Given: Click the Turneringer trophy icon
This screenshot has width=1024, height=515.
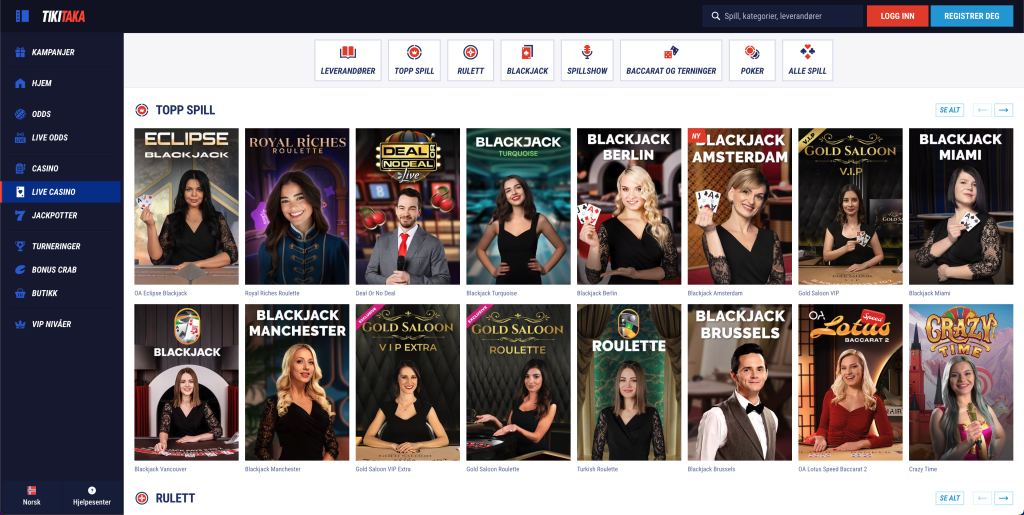Looking at the screenshot, I should 20,246.
